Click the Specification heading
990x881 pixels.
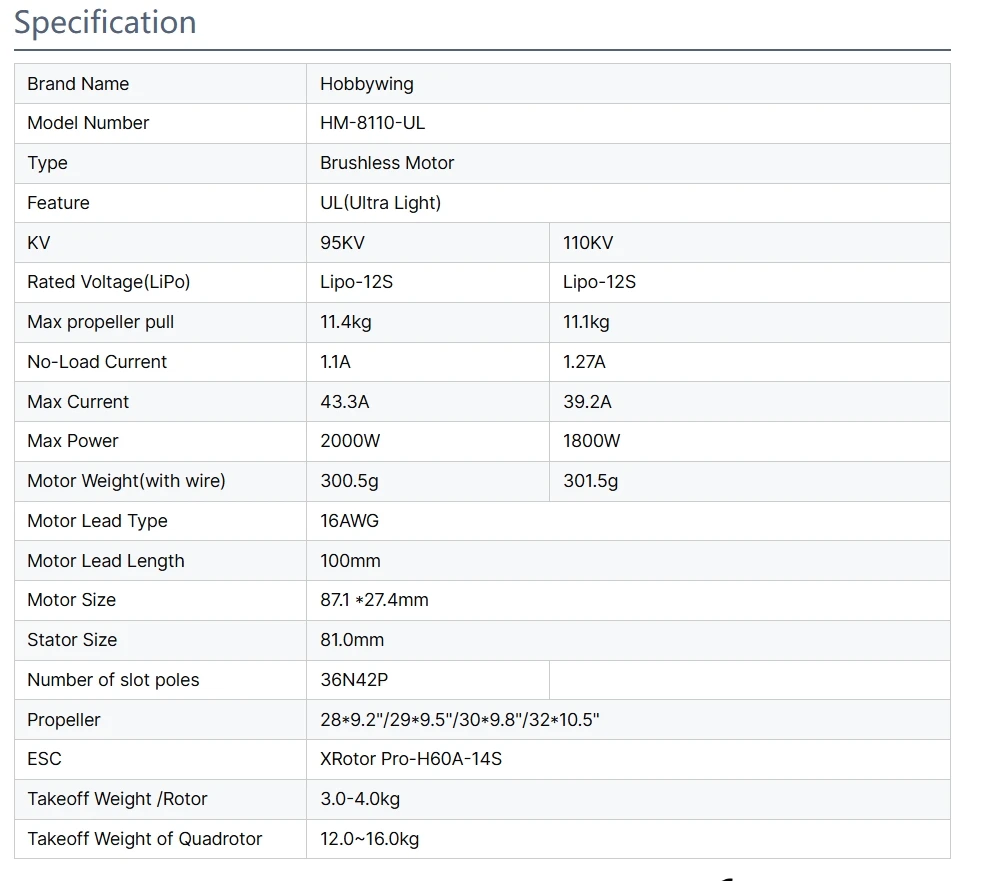tap(105, 22)
